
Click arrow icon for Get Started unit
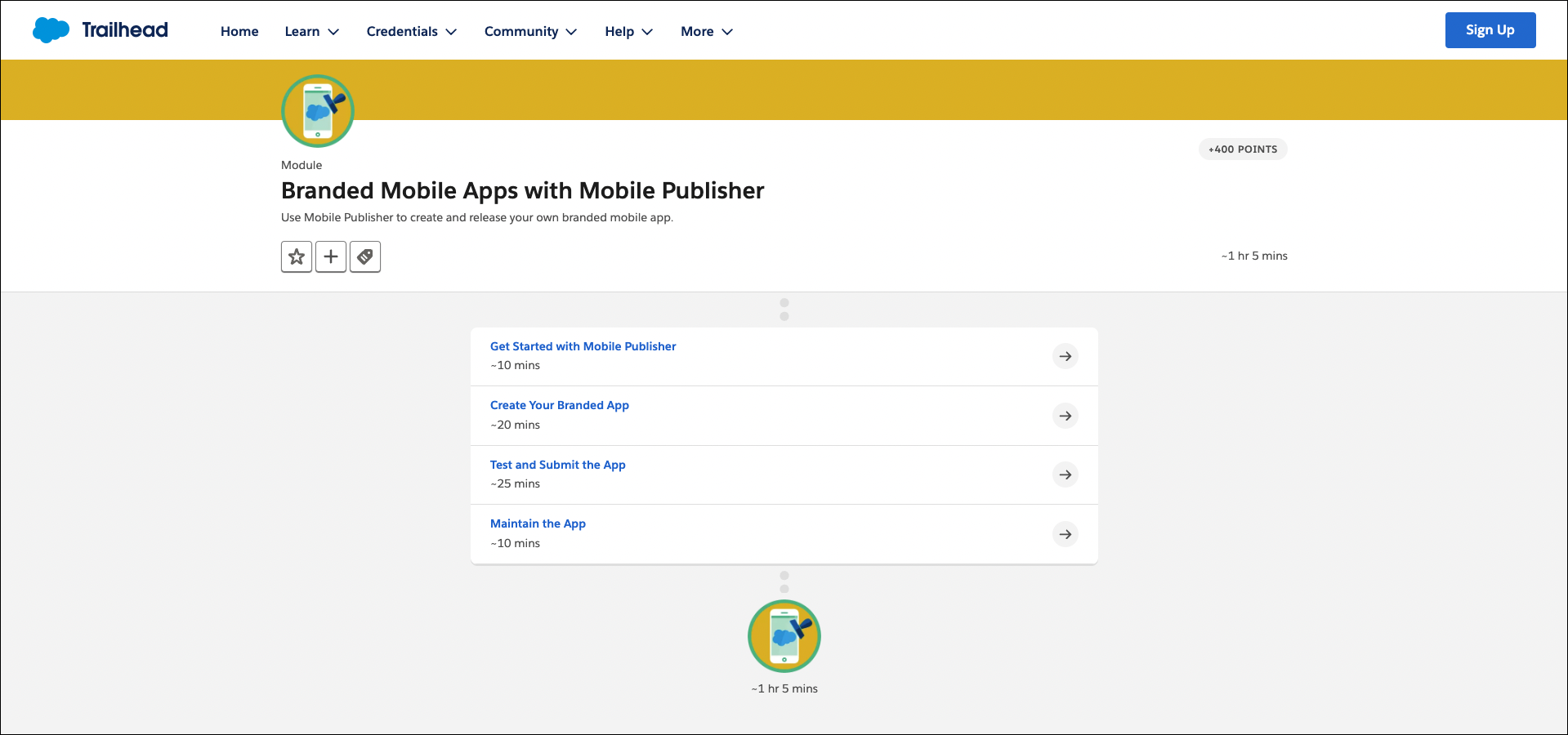(1065, 356)
